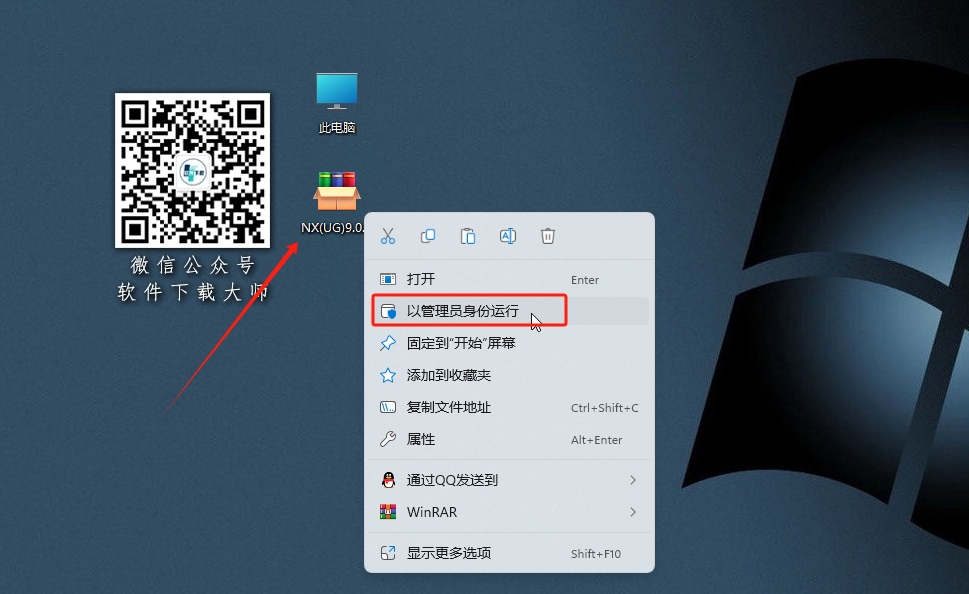
Task: Click the Delete trash icon
Action: tap(547, 236)
